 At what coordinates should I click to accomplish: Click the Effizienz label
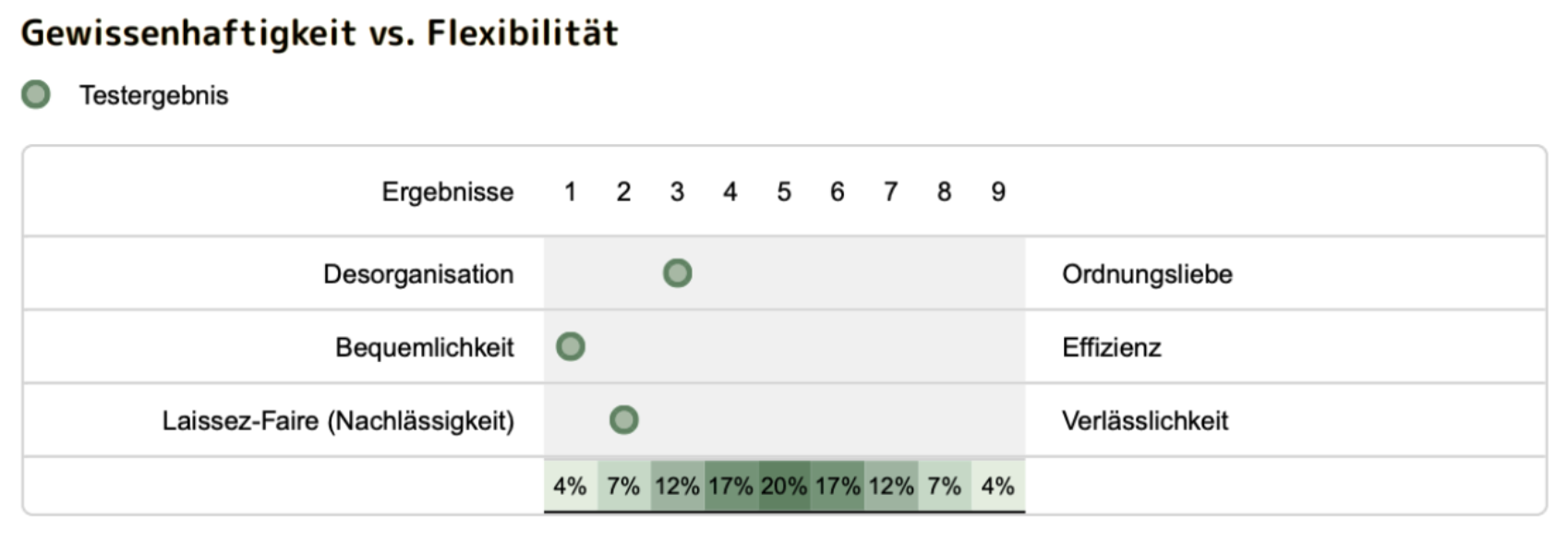point(1111,347)
